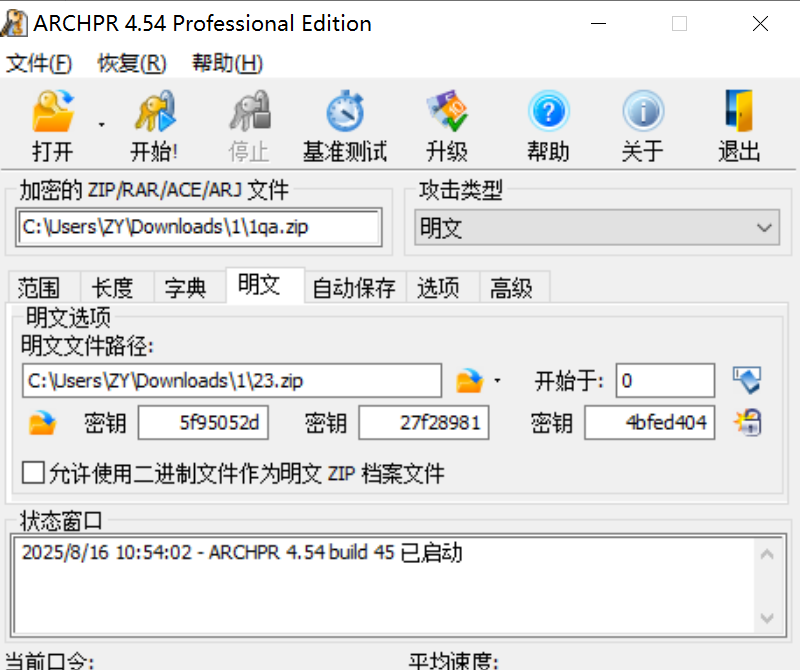Viewport: 800px width, 670px height.
Task: Browse for plaintext file via folder icon
Action: [x=469, y=381]
